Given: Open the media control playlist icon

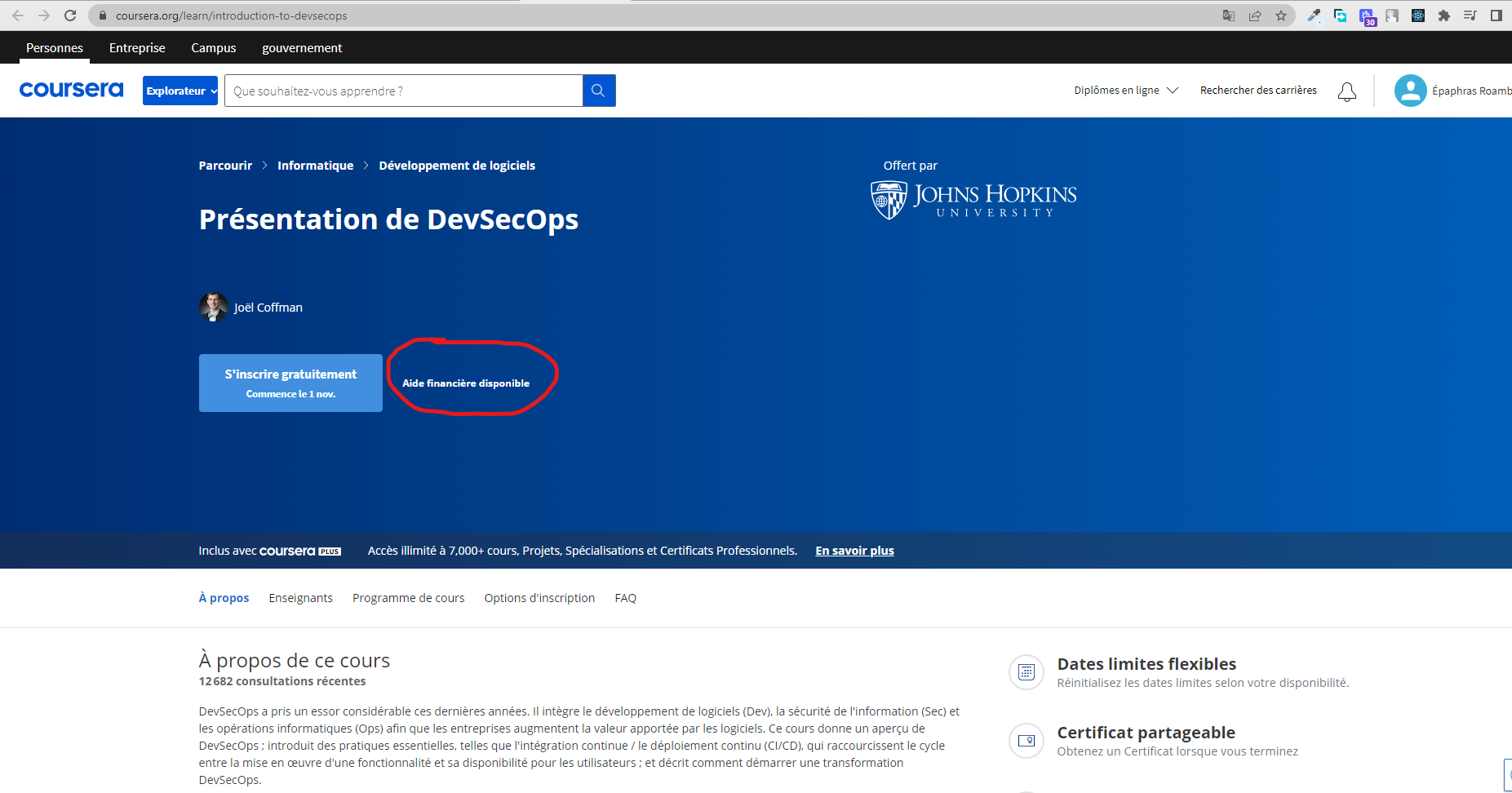Looking at the screenshot, I should tap(1470, 16).
